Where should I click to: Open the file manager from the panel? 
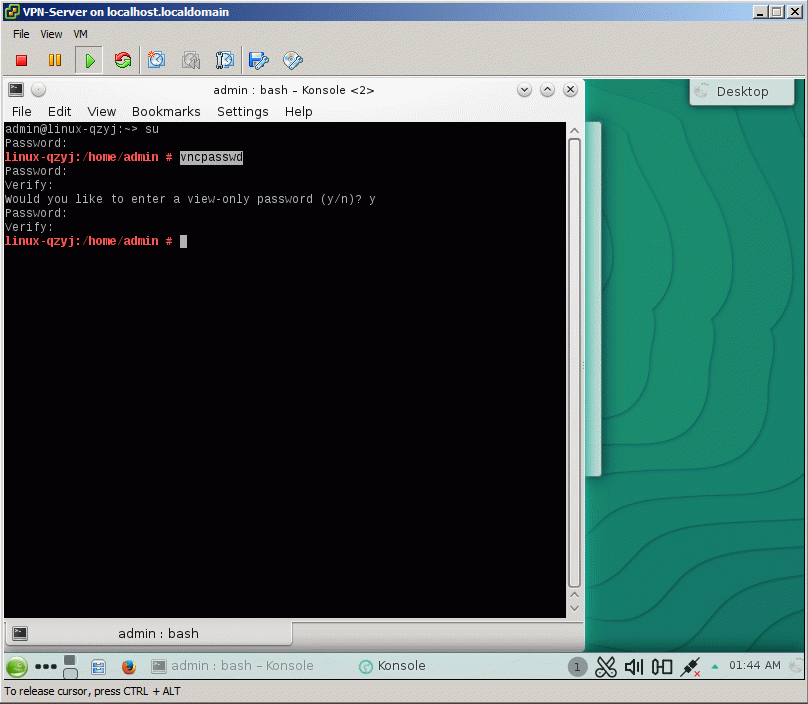coord(98,667)
